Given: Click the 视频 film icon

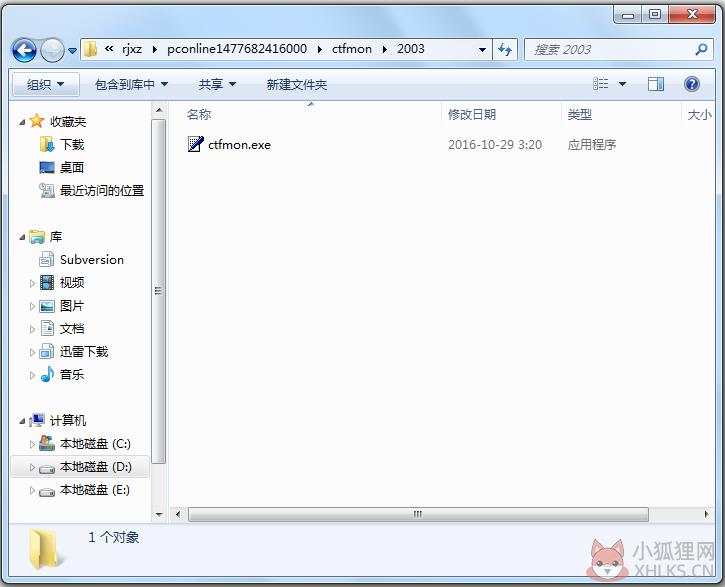Looking at the screenshot, I should [47, 282].
